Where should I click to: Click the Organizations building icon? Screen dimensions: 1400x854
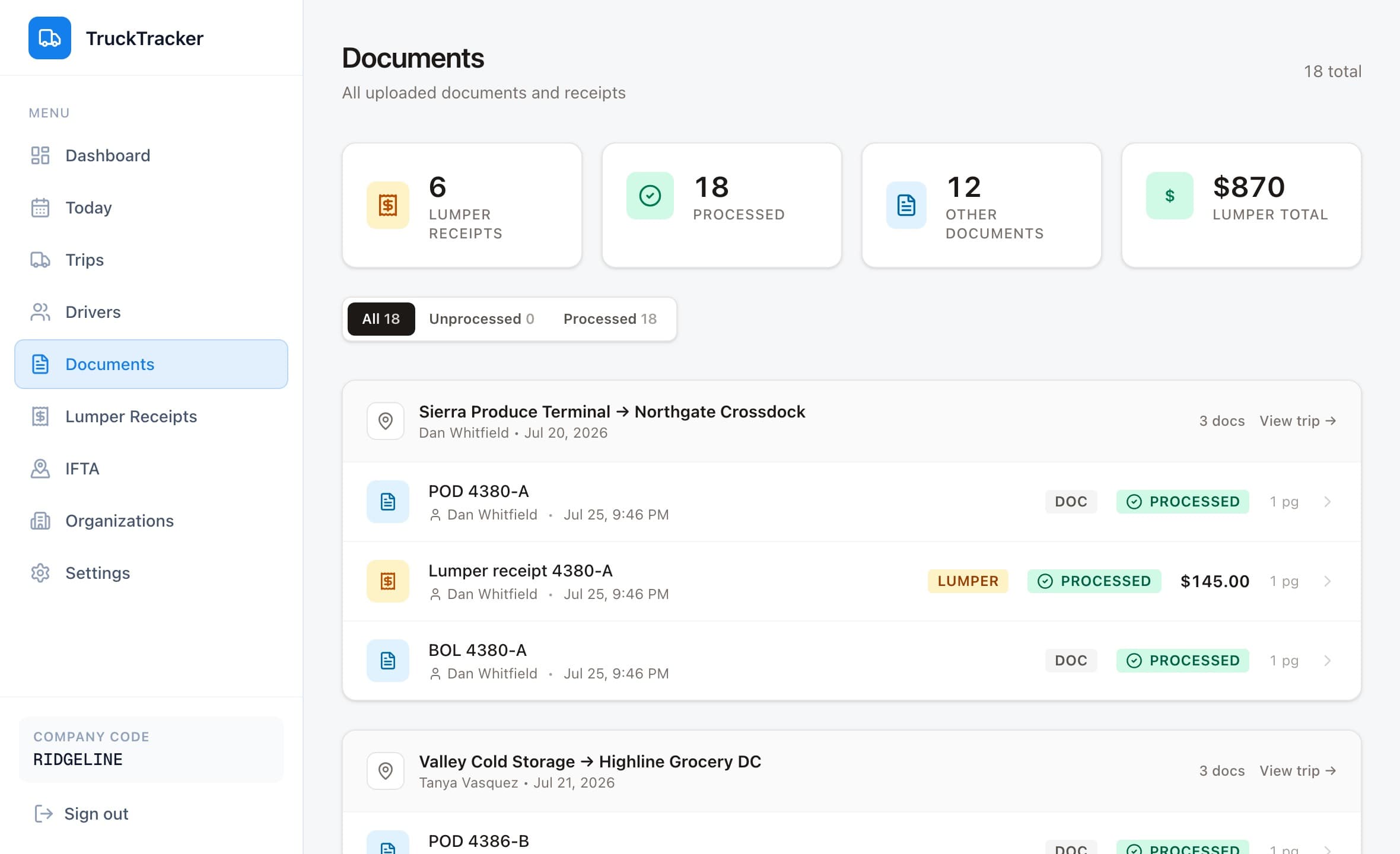pos(40,521)
